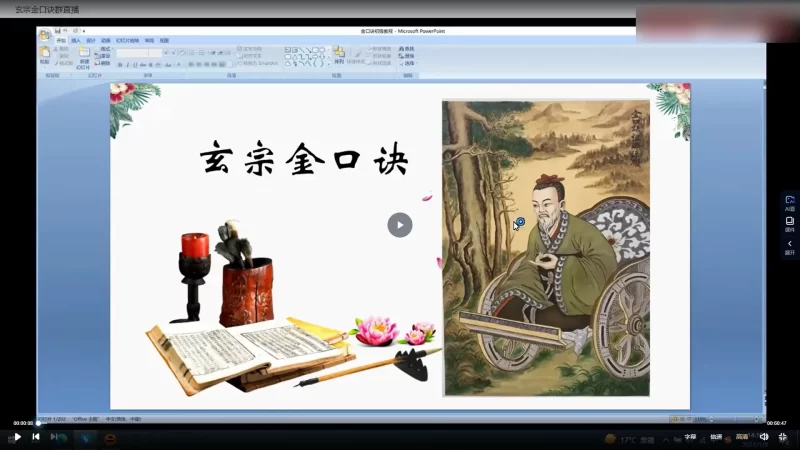Skip to the next video
Image resolution: width=800 pixels, height=450 pixels.
(36, 437)
